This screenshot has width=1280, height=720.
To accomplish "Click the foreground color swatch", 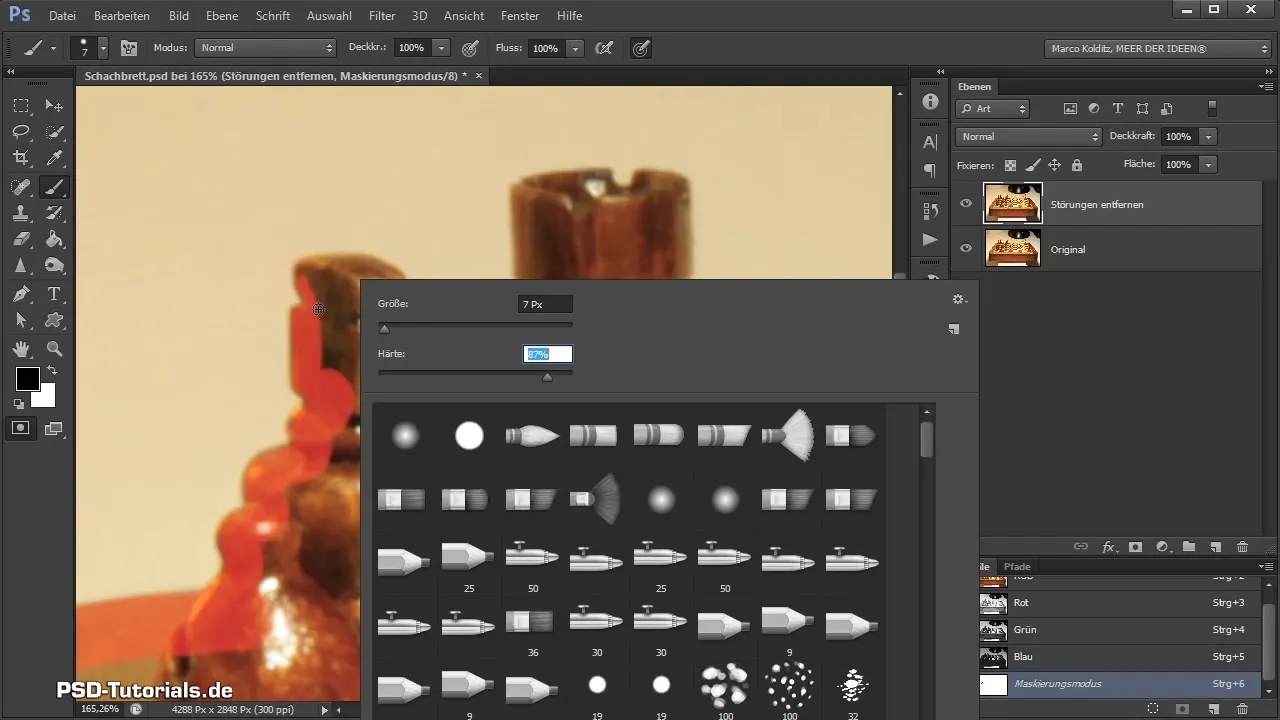I will pos(27,379).
